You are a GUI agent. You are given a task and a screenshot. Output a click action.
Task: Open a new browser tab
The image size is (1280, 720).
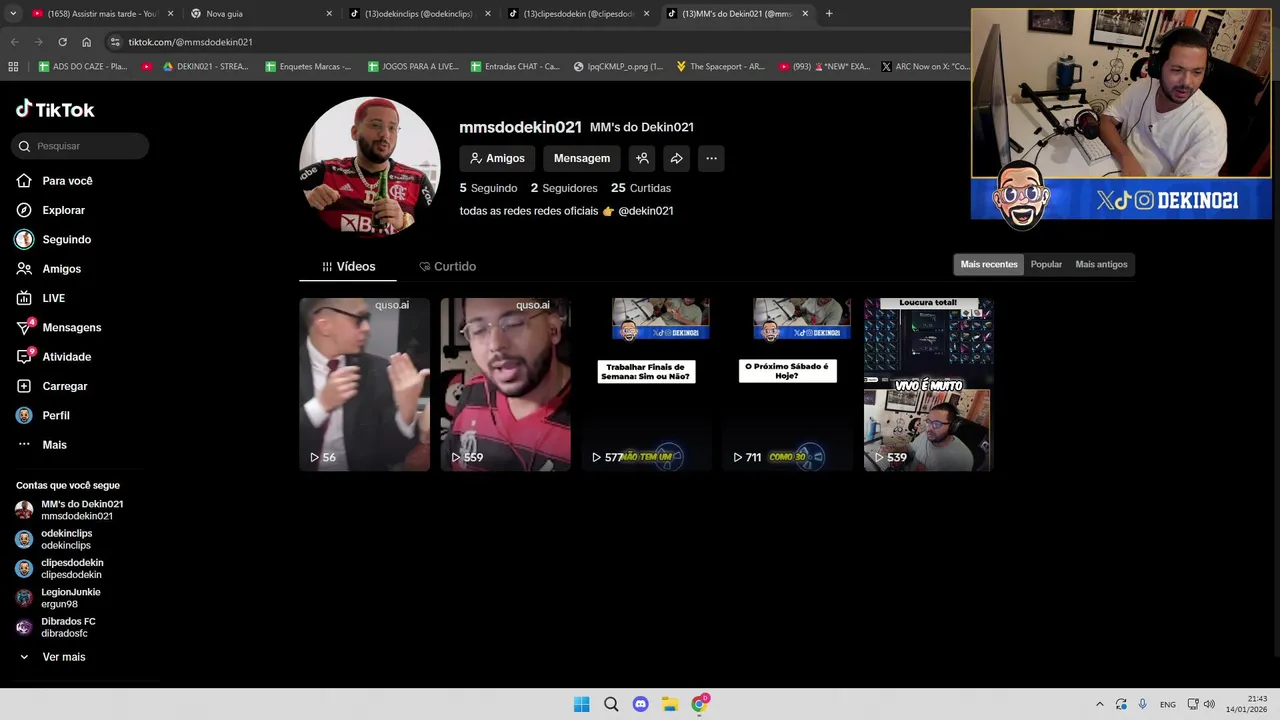(x=829, y=14)
